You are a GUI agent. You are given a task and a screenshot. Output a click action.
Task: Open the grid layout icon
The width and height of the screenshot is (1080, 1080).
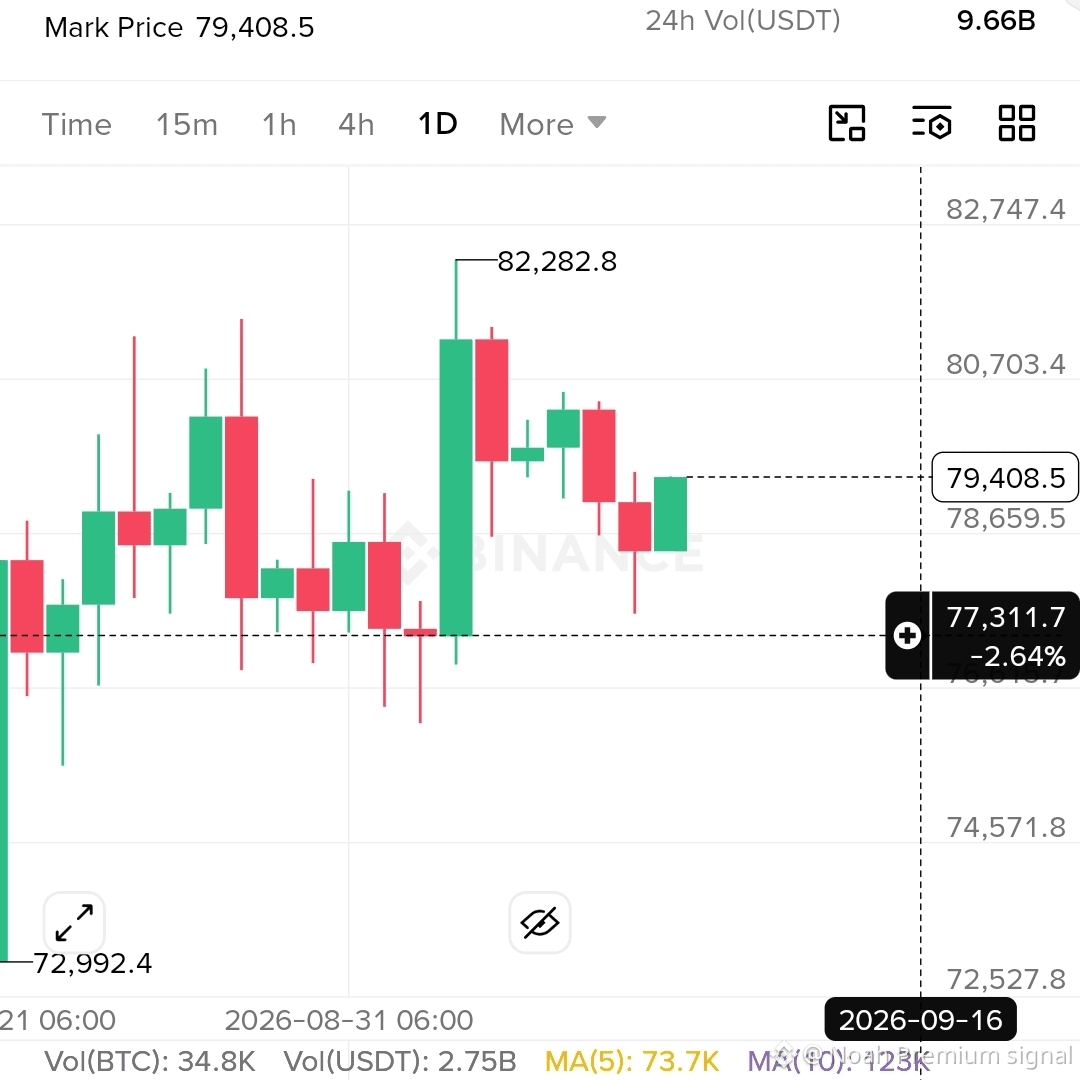coord(1017,123)
